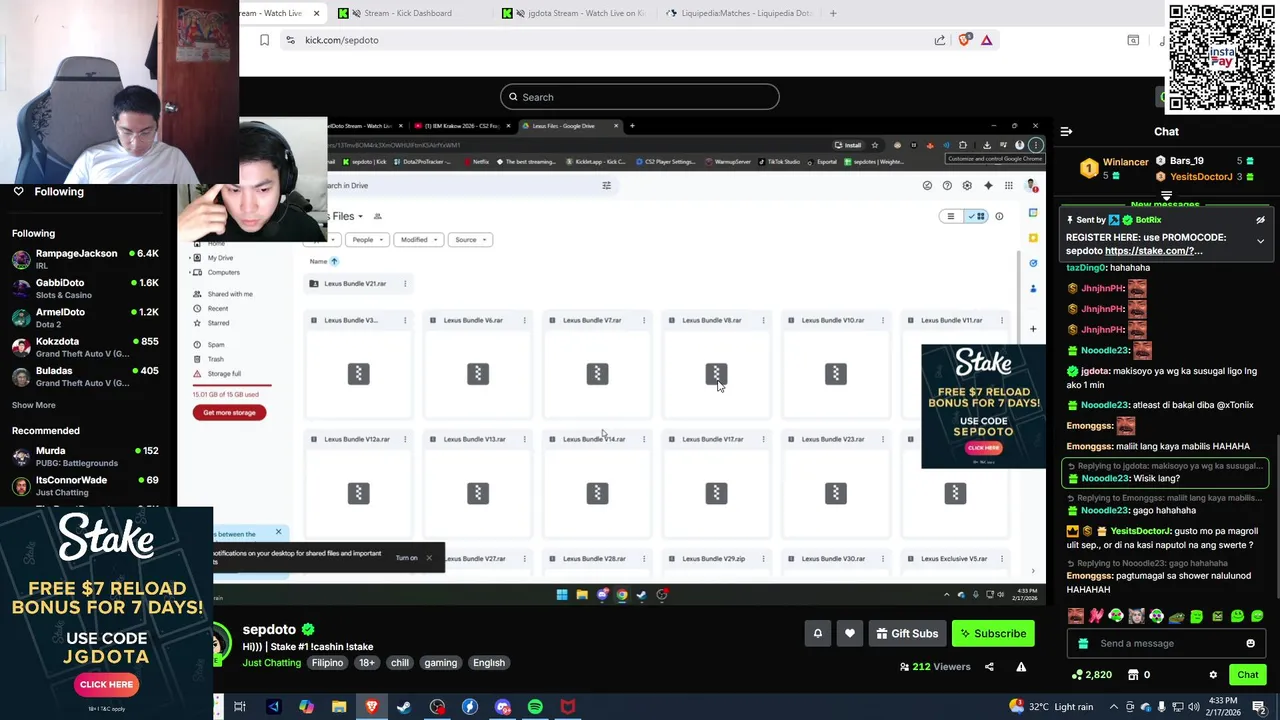Click the Get more storage button
This screenshot has height=720, width=1280.
[x=229, y=413]
